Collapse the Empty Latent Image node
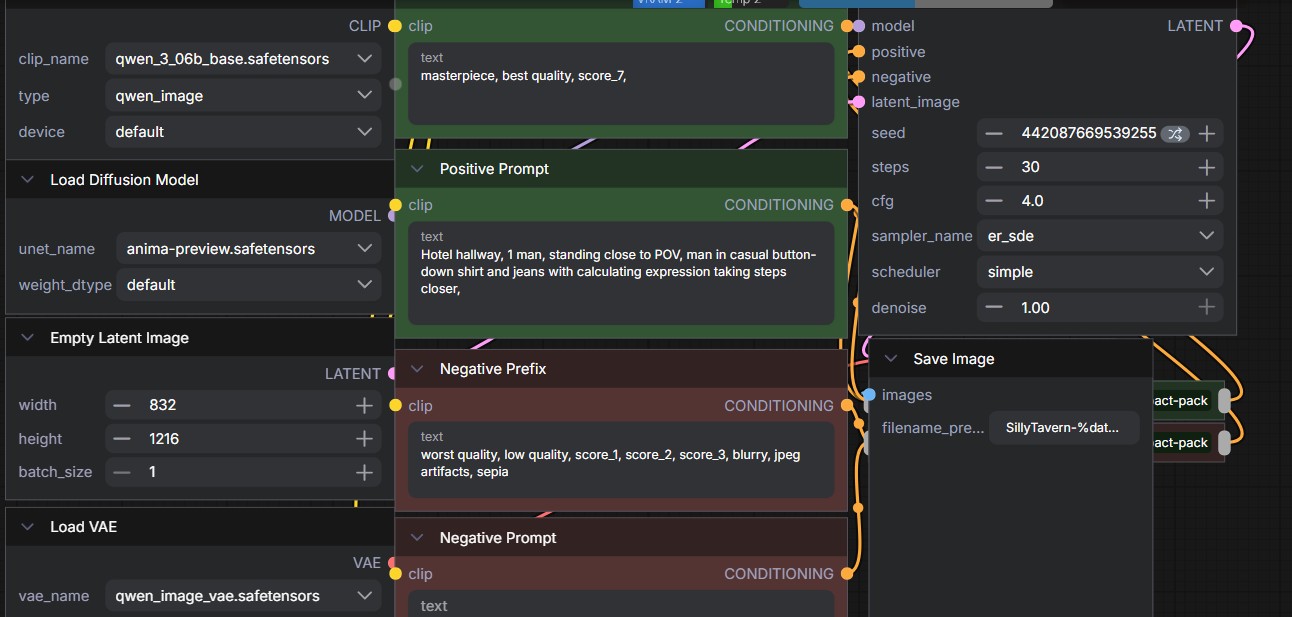This screenshot has width=1292, height=617. point(27,338)
